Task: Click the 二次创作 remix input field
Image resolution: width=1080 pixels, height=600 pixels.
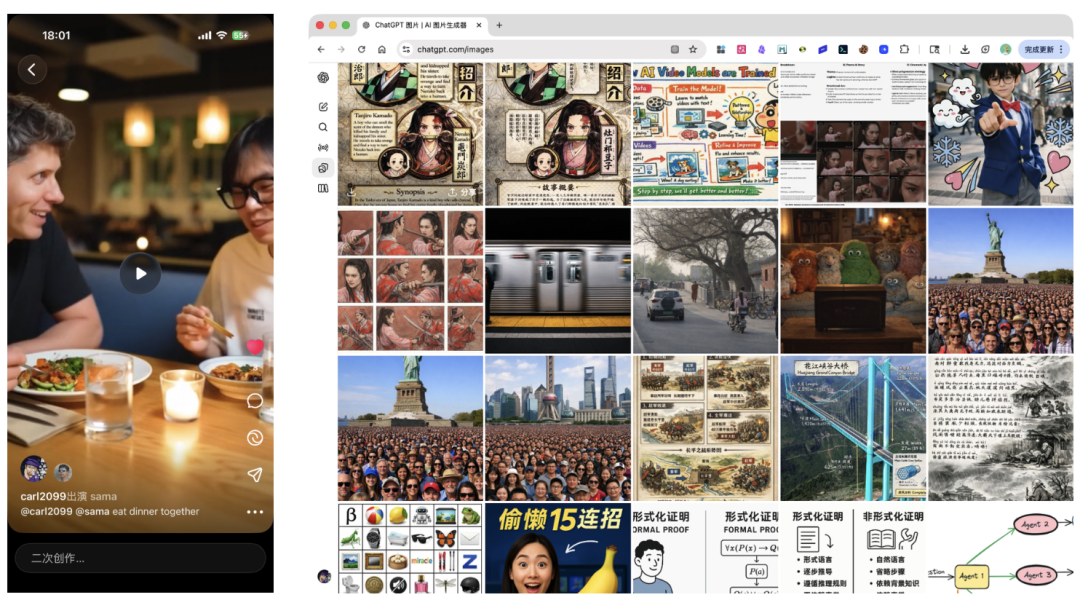Action: [x=140, y=558]
